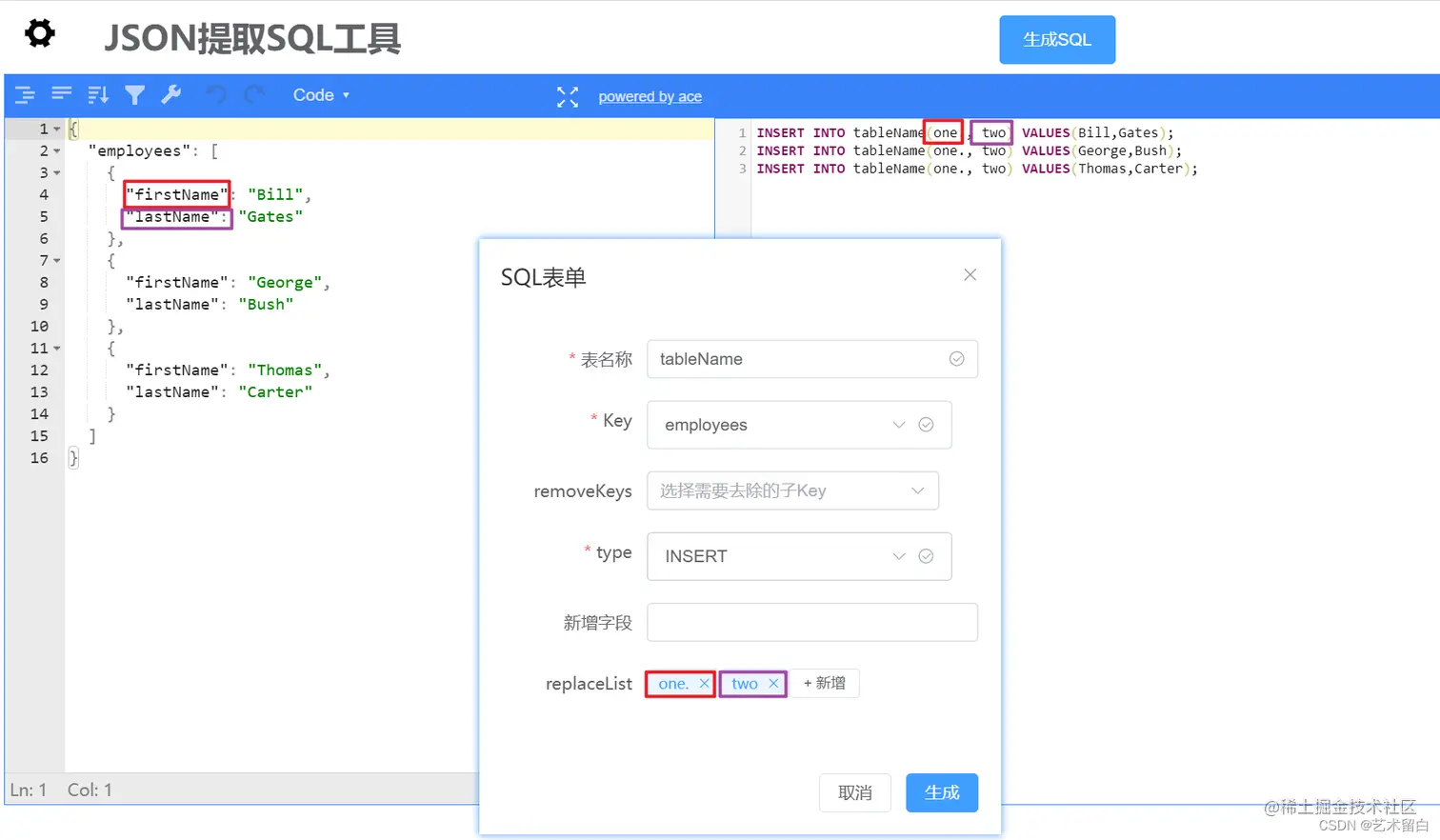Open the sort contents tool
Image resolution: width=1440 pixels, height=840 pixels.
[x=98, y=94]
